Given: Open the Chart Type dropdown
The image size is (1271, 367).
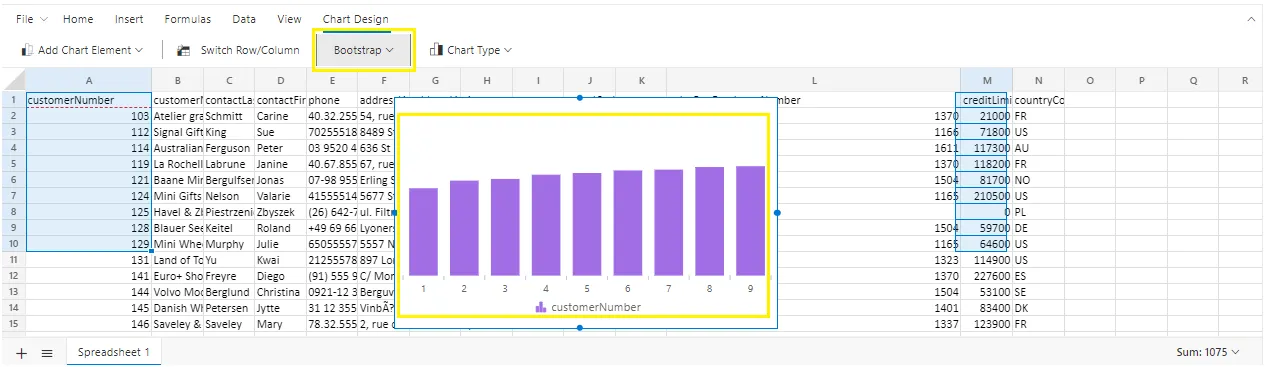Looking at the screenshot, I should [x=471, y=50].
